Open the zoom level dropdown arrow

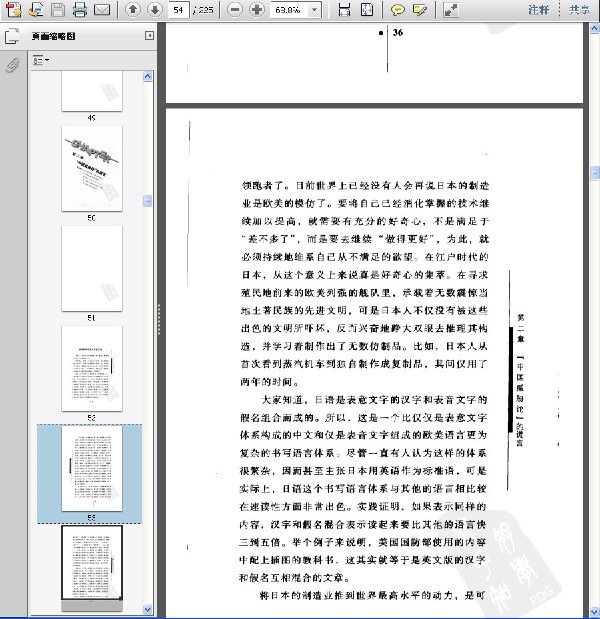(315, 10)
